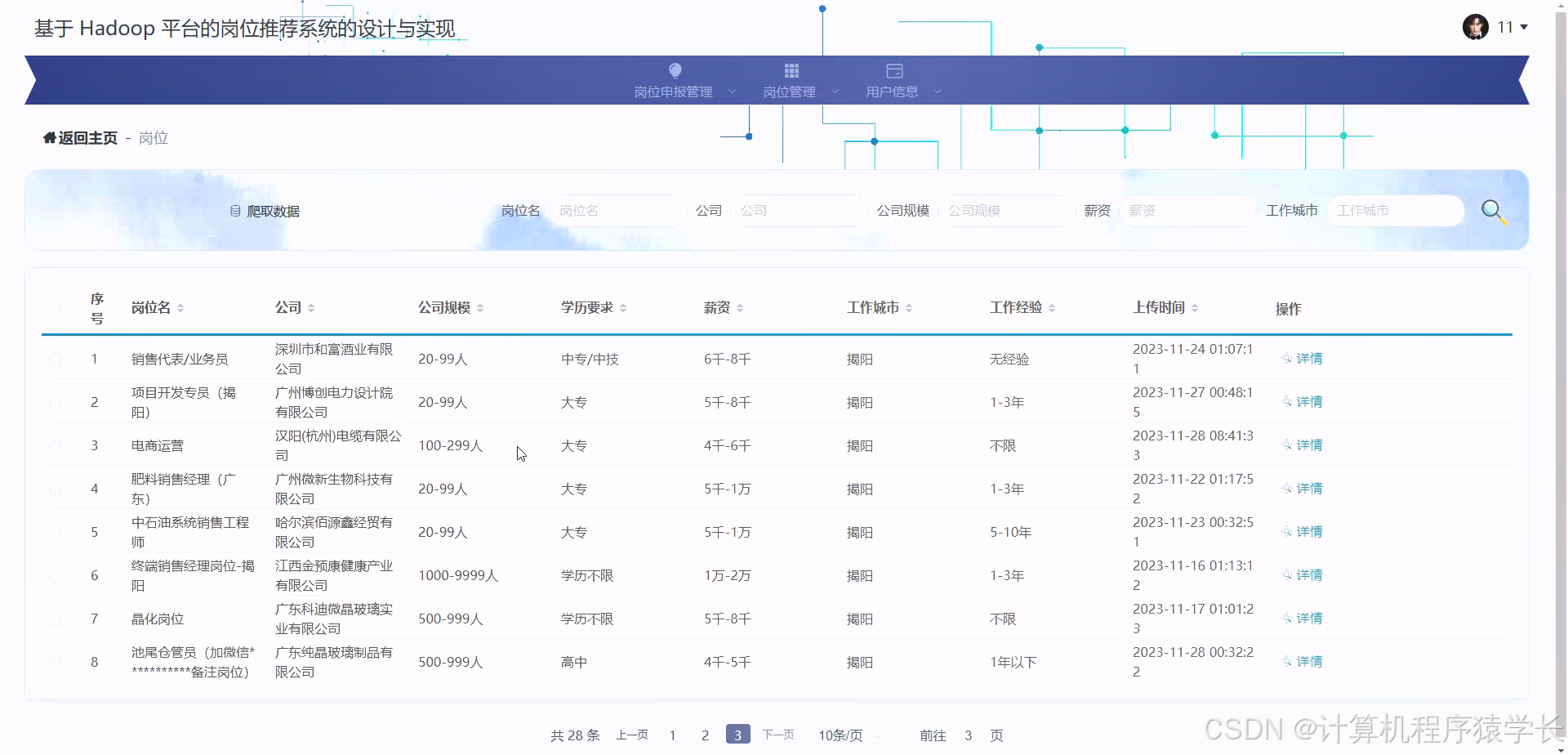Focus the 公司规模 search field
1568x755 pixels.
click(x=1006, y=211)
